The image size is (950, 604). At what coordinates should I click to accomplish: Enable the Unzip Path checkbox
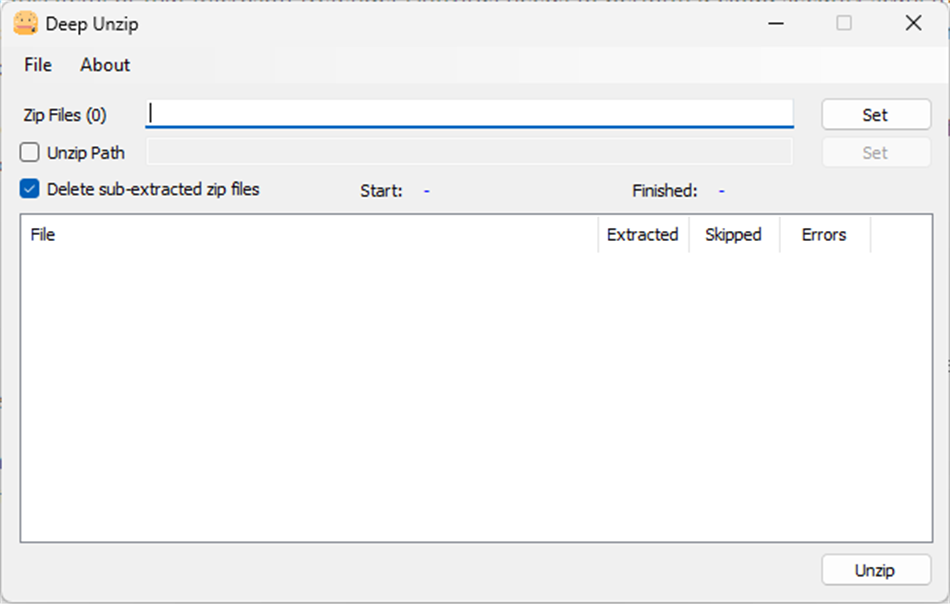(x=30, y=153)
